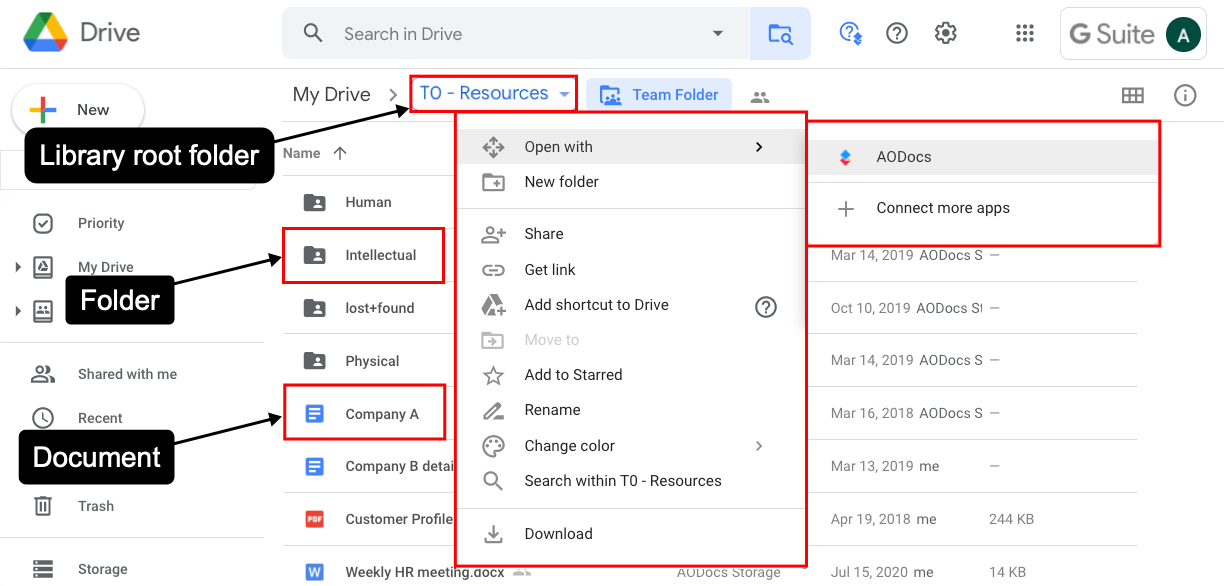Click the Team Folder button
The width and height of the screenshot is (1224, 586).
[659, 95]
